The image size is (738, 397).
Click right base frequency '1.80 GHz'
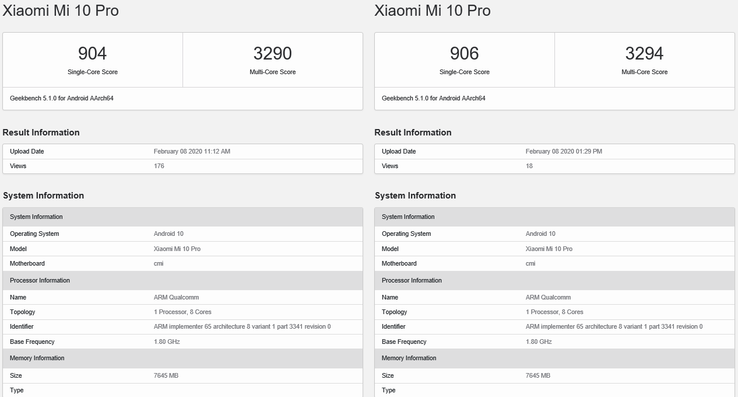point(538,341)
